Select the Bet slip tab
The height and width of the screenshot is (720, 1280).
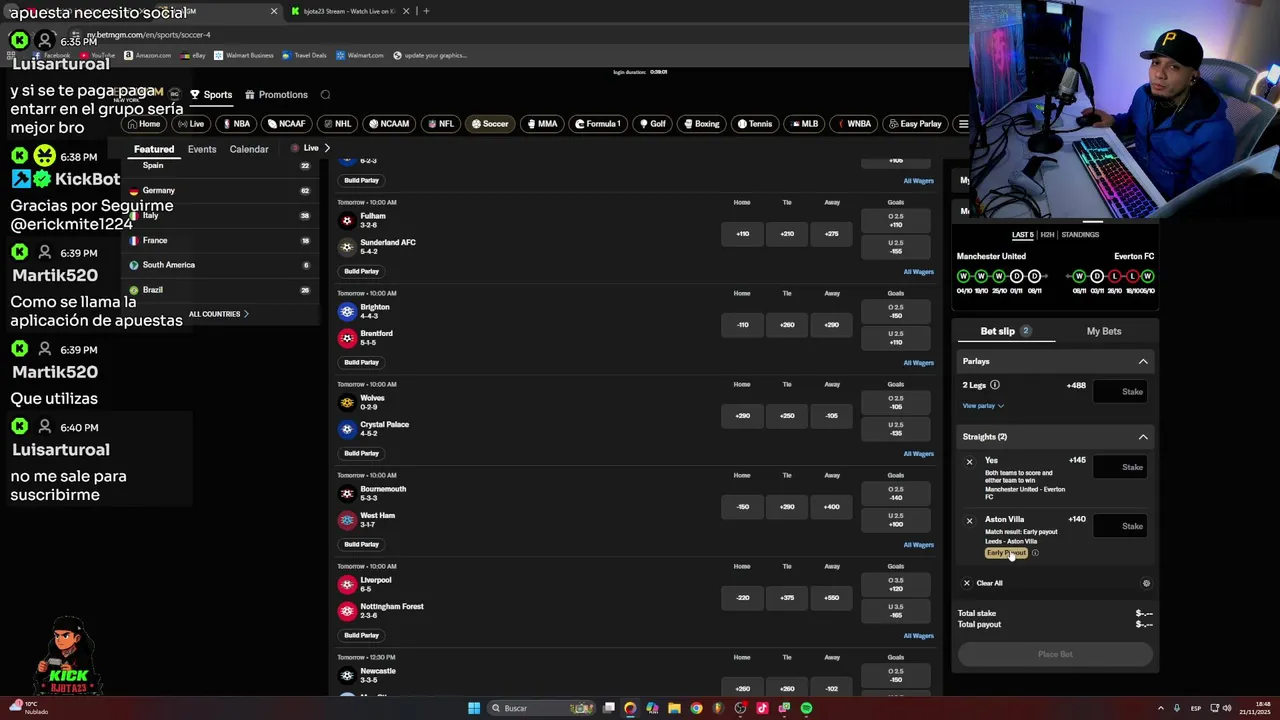(x=1005, y=331)
